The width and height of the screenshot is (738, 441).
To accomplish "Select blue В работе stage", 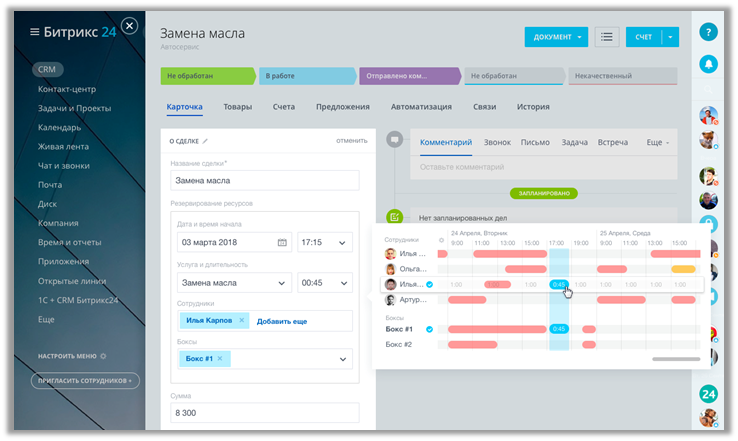I will 307,76.
